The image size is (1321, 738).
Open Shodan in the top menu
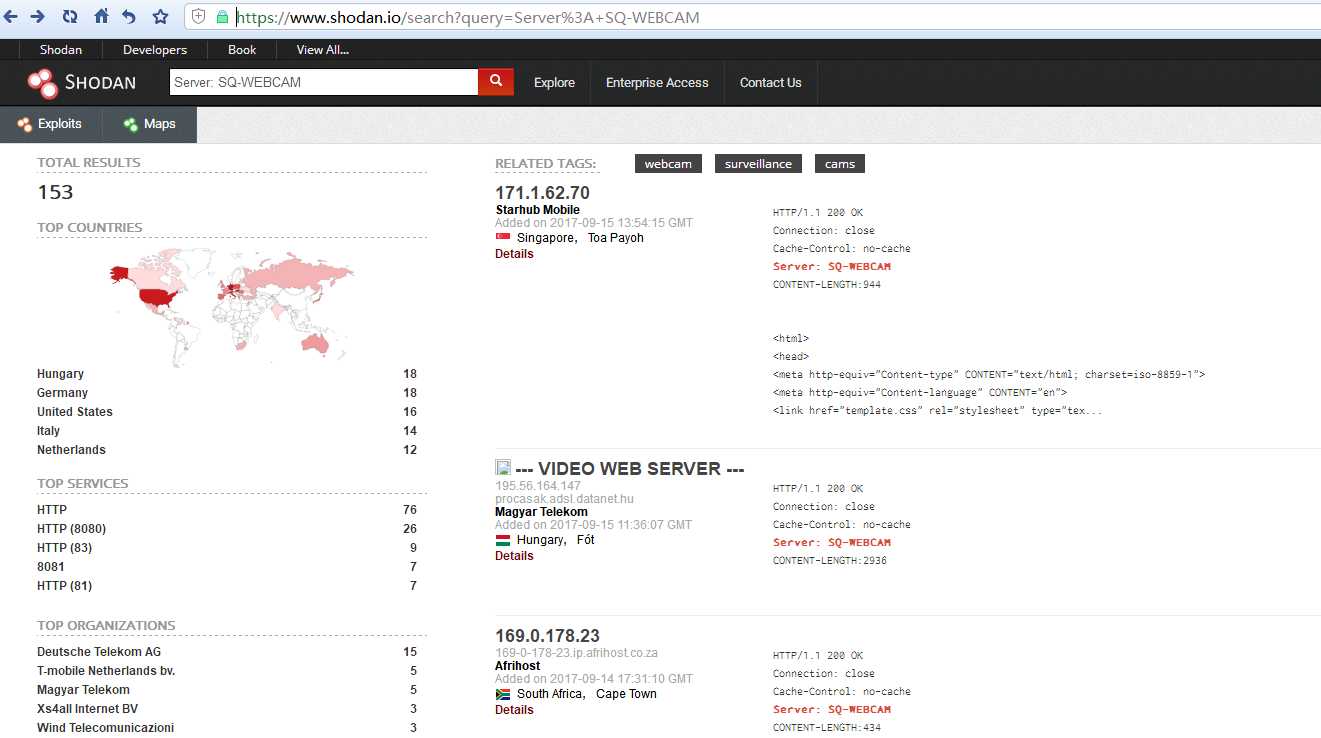[x=61, y=49]
